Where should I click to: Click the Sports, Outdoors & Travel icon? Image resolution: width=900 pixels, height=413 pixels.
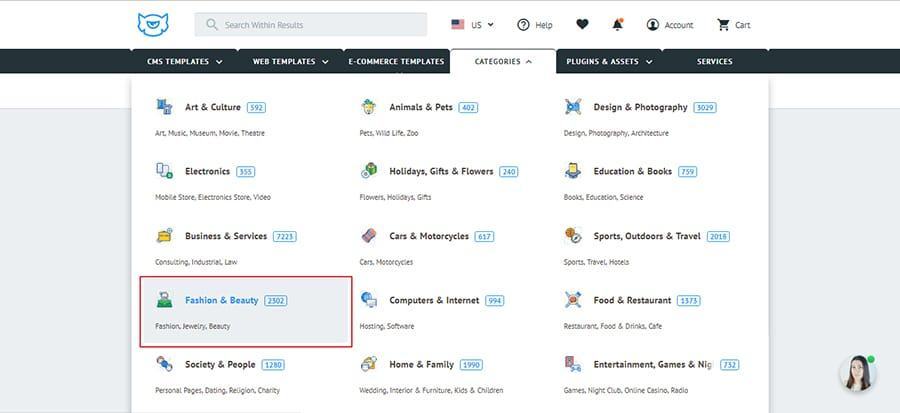[573, 236]
